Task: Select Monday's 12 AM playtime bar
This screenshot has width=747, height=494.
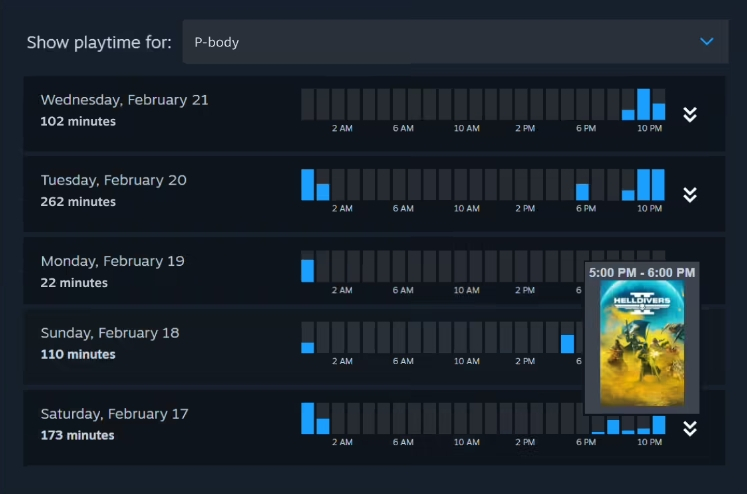Action: [x=307, y=270]
